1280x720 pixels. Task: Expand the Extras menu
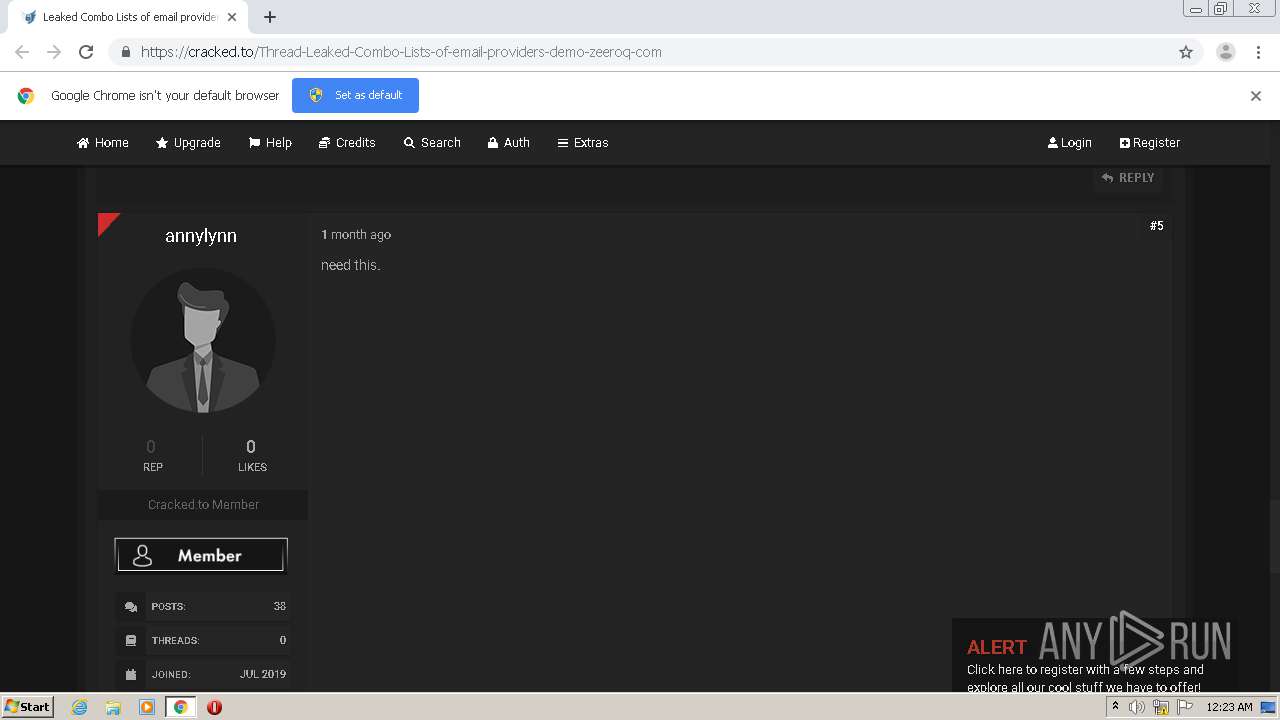[x=583, y=143]
